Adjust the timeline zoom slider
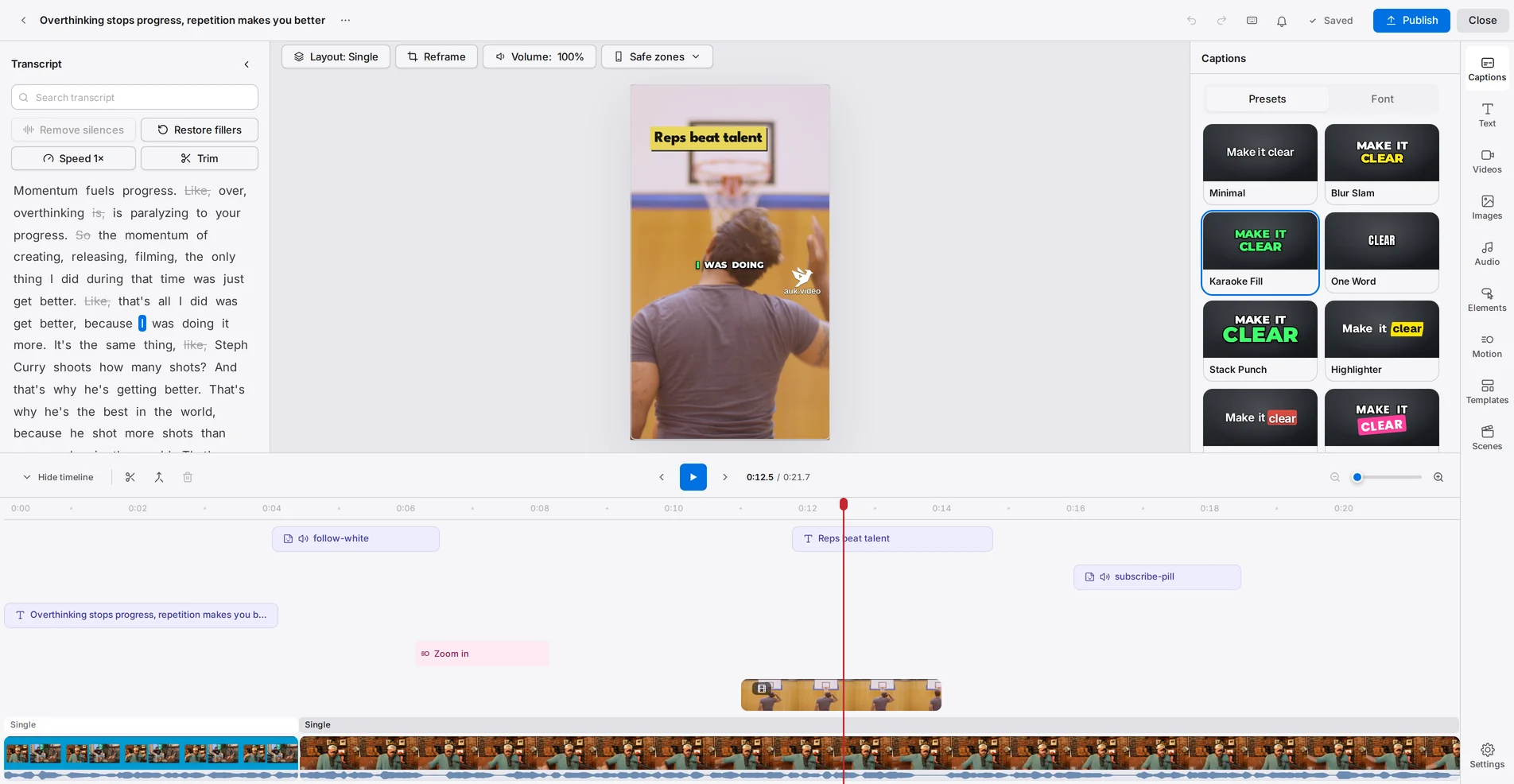 click(x=1387, y=477)
